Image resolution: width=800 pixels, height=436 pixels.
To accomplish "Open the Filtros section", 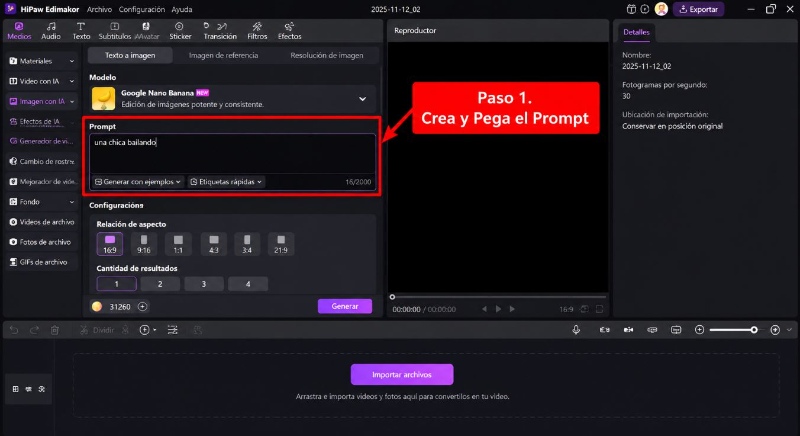I will pyautogui.click(x=257, y=31).
